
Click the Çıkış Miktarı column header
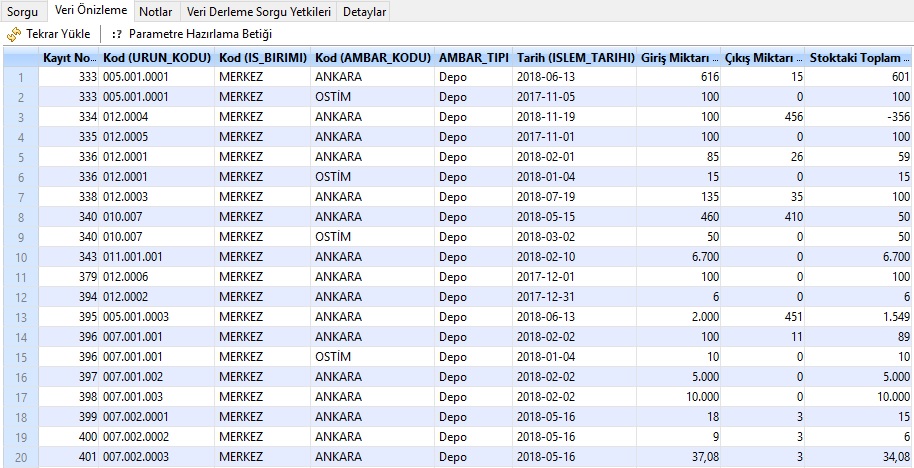764,57
